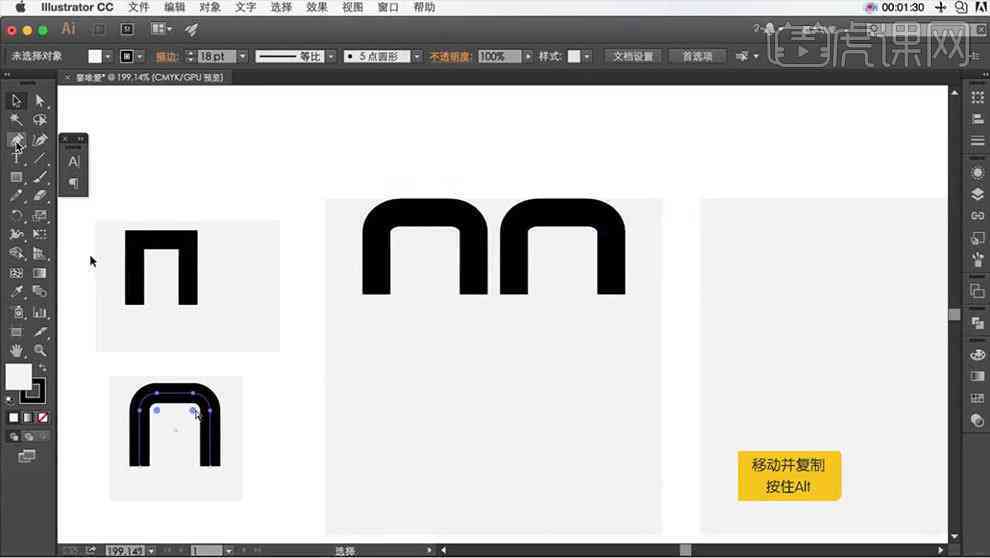990x558 pixels.
Task: Select the Scale tool
Action: [40, 216]
